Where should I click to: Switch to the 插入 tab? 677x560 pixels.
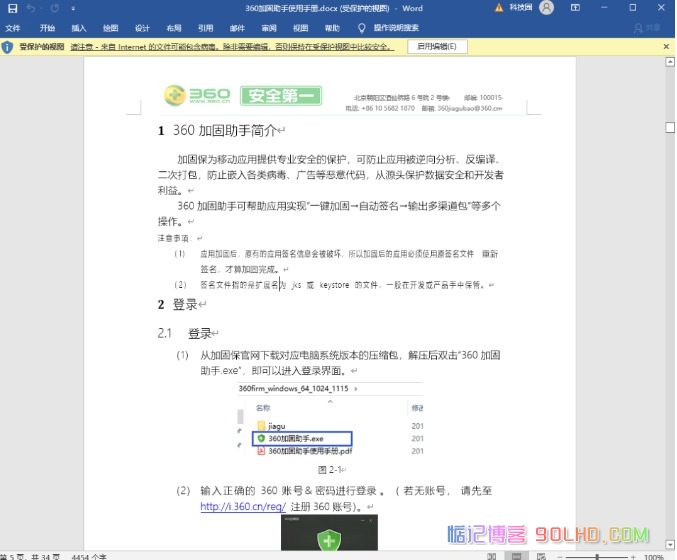point(79,28)
